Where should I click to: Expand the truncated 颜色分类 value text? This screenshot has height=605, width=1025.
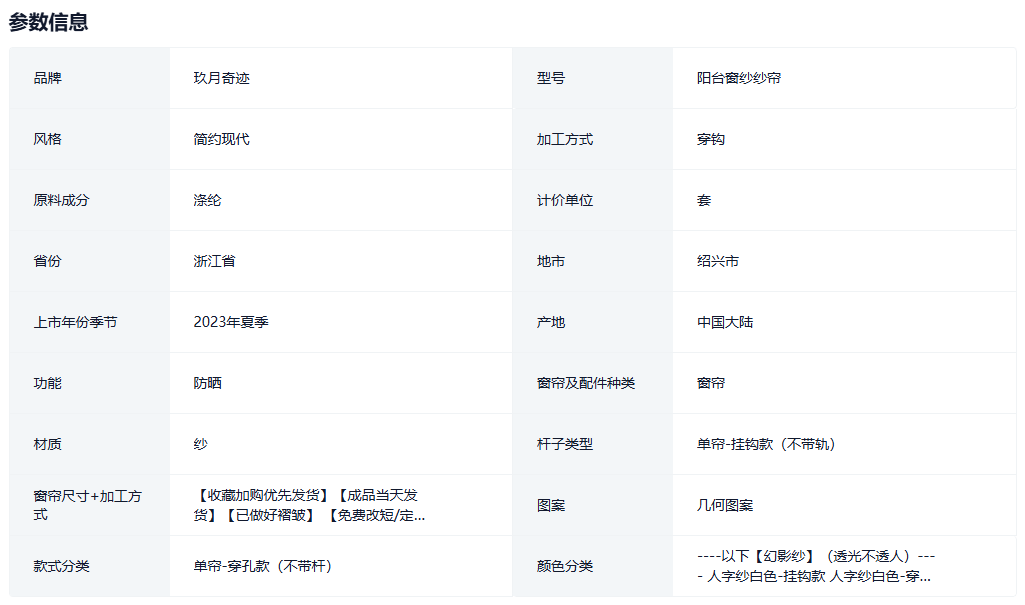point(815,566)
